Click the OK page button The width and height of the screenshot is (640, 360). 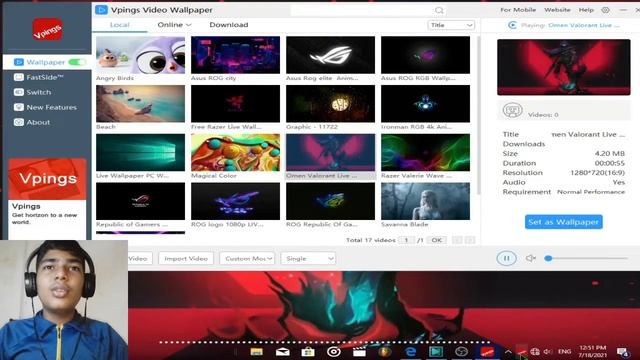[x=436, y=240]
